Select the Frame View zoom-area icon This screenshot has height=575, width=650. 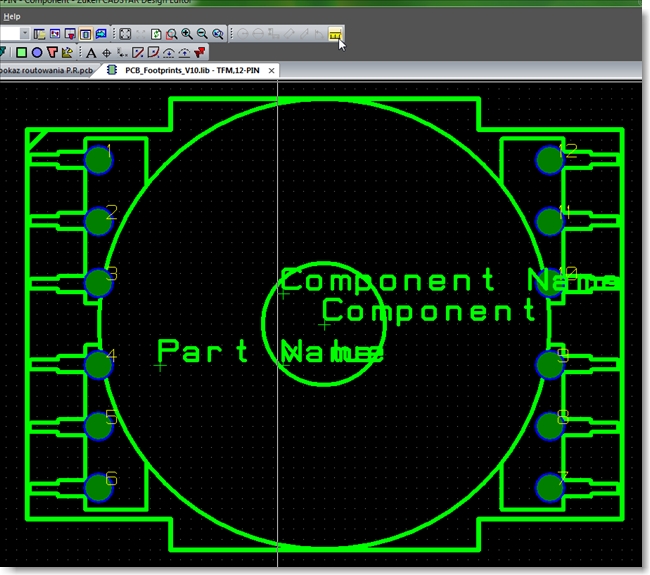tap(171, 34)
